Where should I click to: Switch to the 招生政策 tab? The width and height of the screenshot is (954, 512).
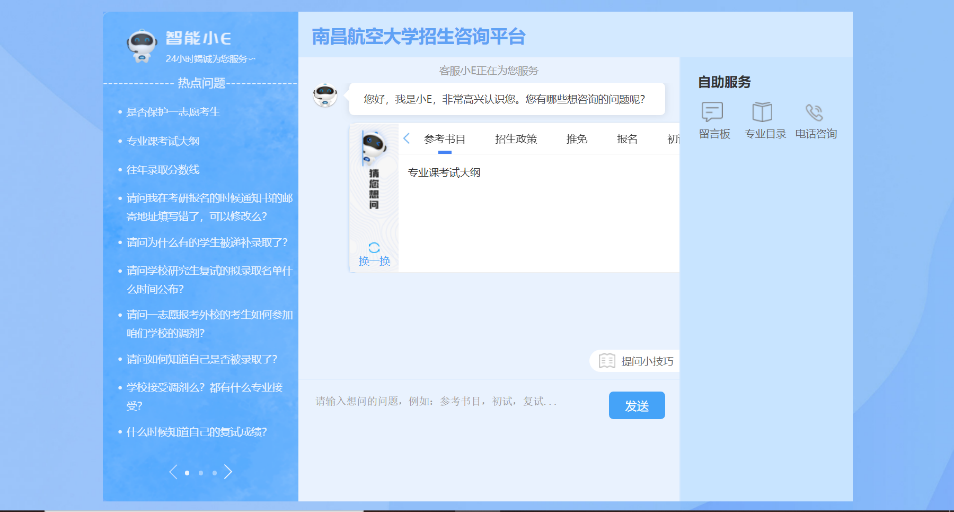(x=516, y=139)
